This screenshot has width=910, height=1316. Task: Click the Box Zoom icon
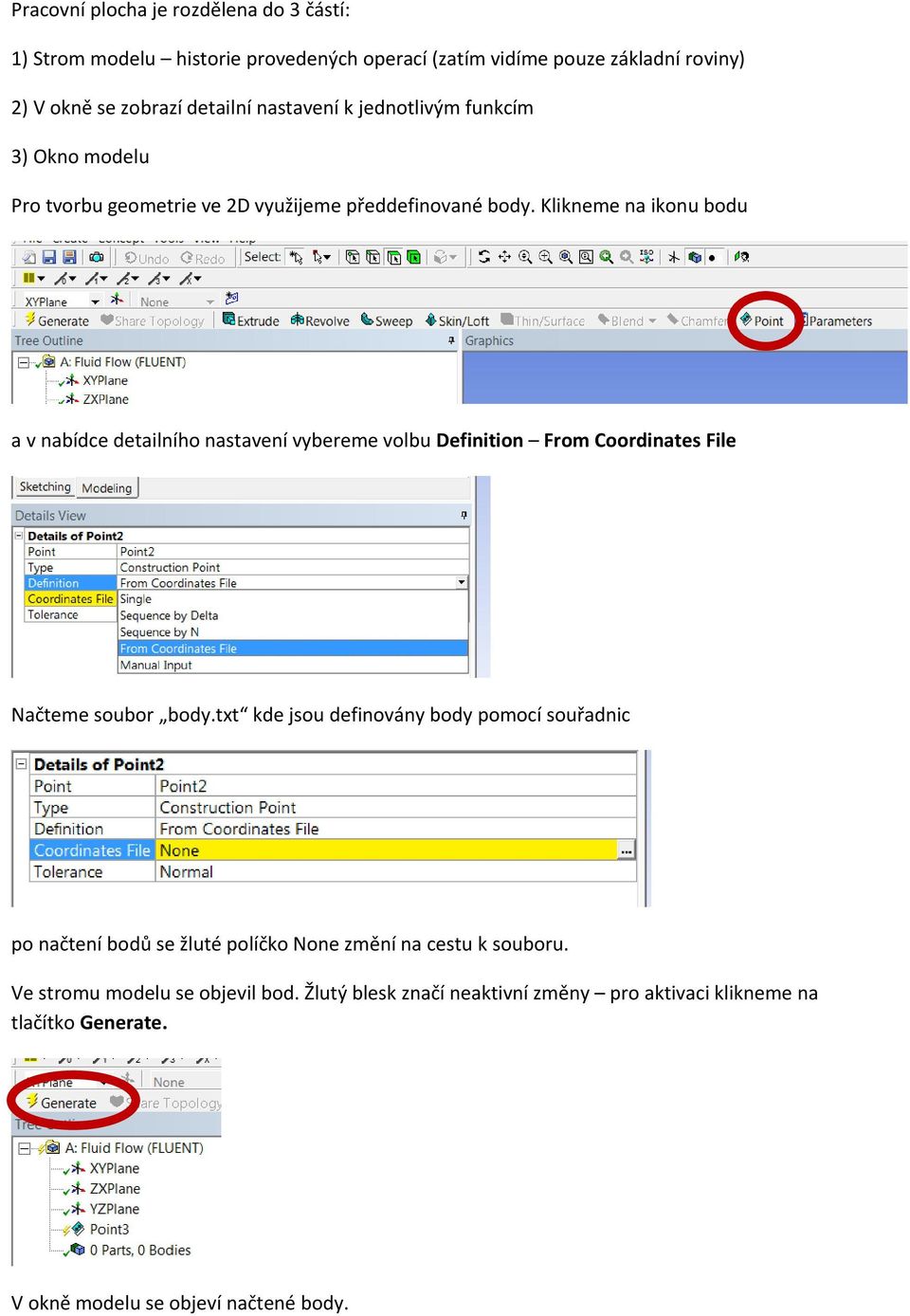pyautogui.click(x=545, y=257)
